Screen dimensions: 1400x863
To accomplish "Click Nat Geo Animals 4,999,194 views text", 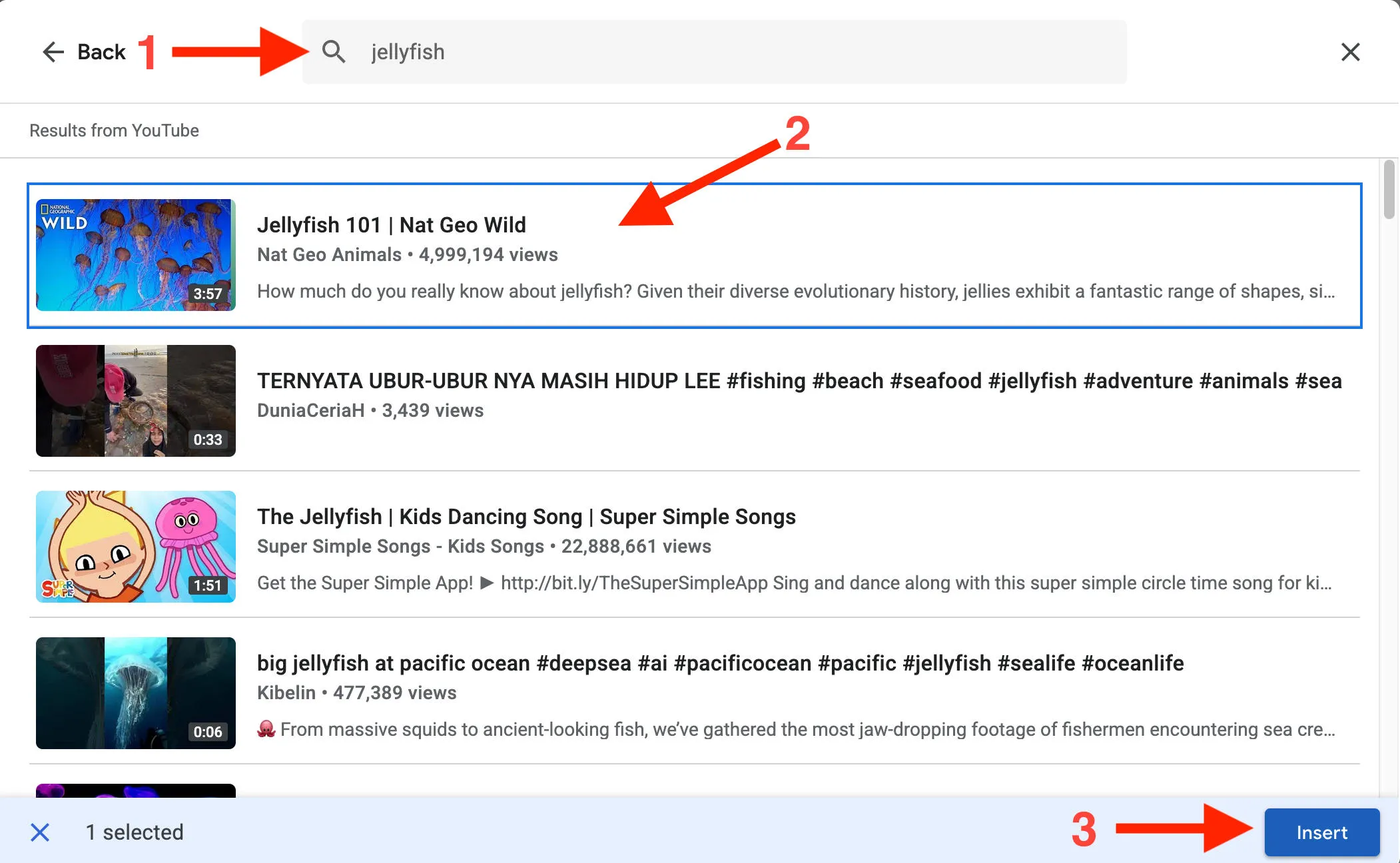I will point(408,254).
